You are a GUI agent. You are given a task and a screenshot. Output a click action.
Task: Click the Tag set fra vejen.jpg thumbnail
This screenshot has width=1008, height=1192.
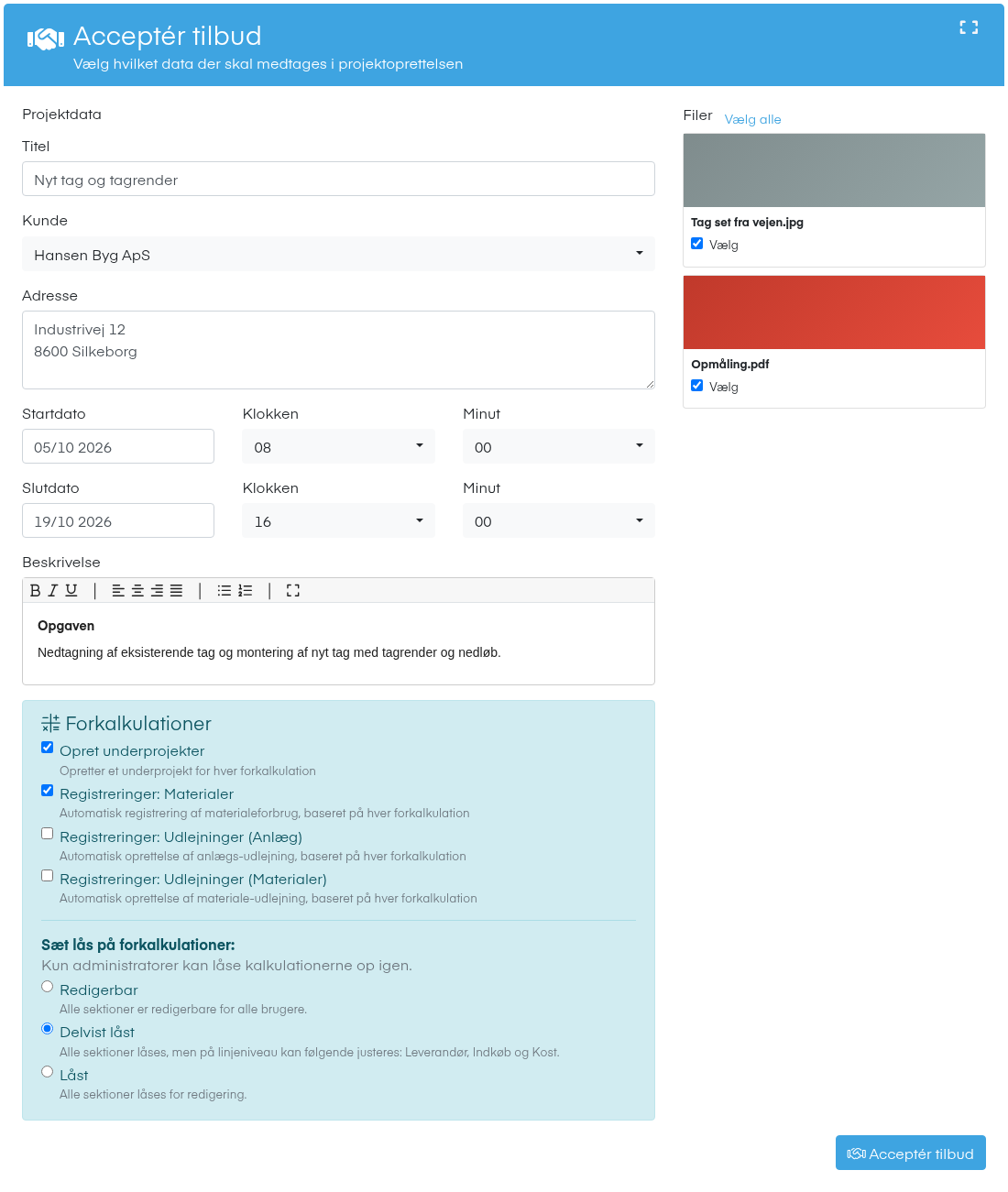(x=834, y=170)
